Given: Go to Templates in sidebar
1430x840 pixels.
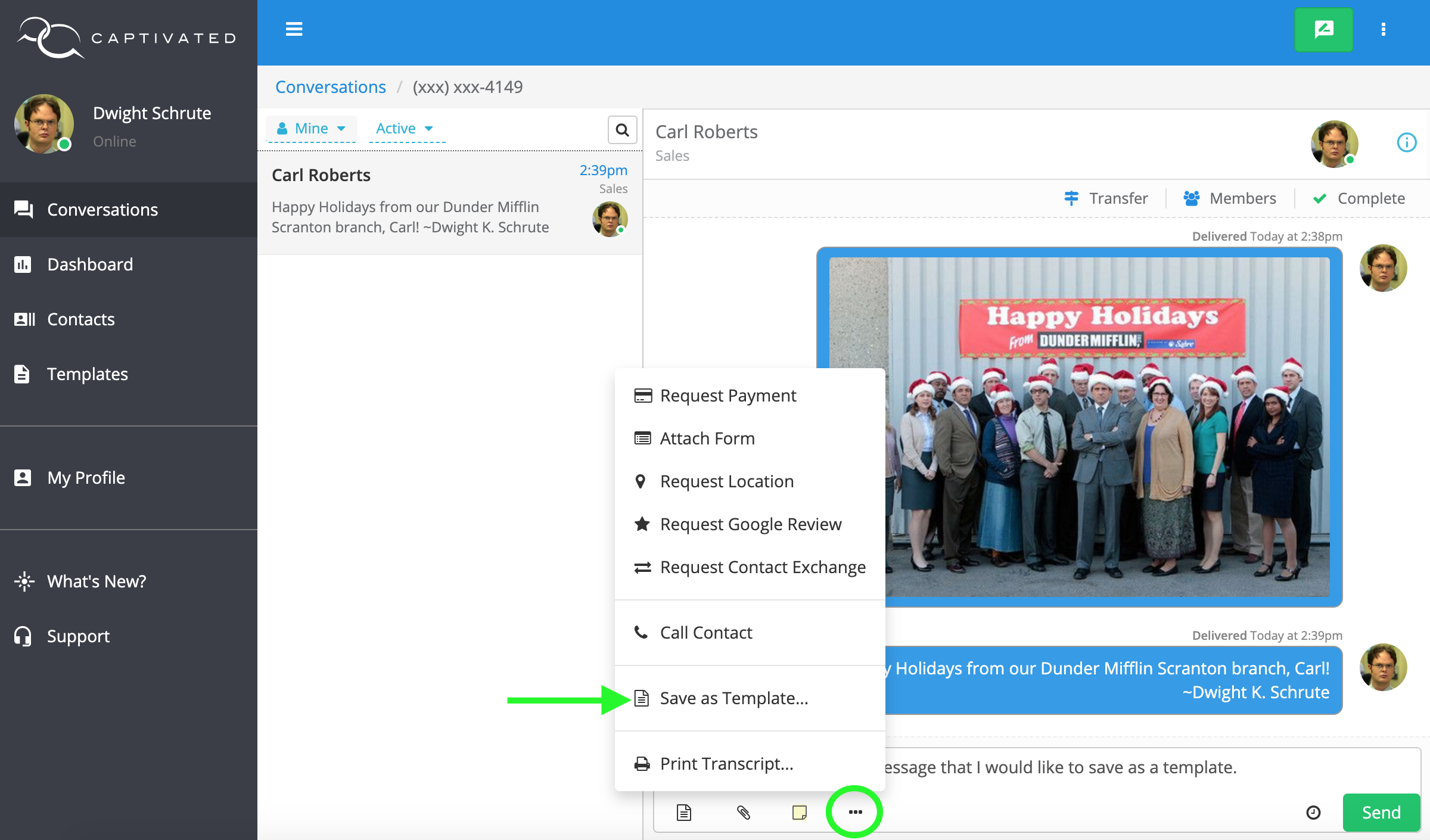Looking at the screenshot, I should coord(87,374).
